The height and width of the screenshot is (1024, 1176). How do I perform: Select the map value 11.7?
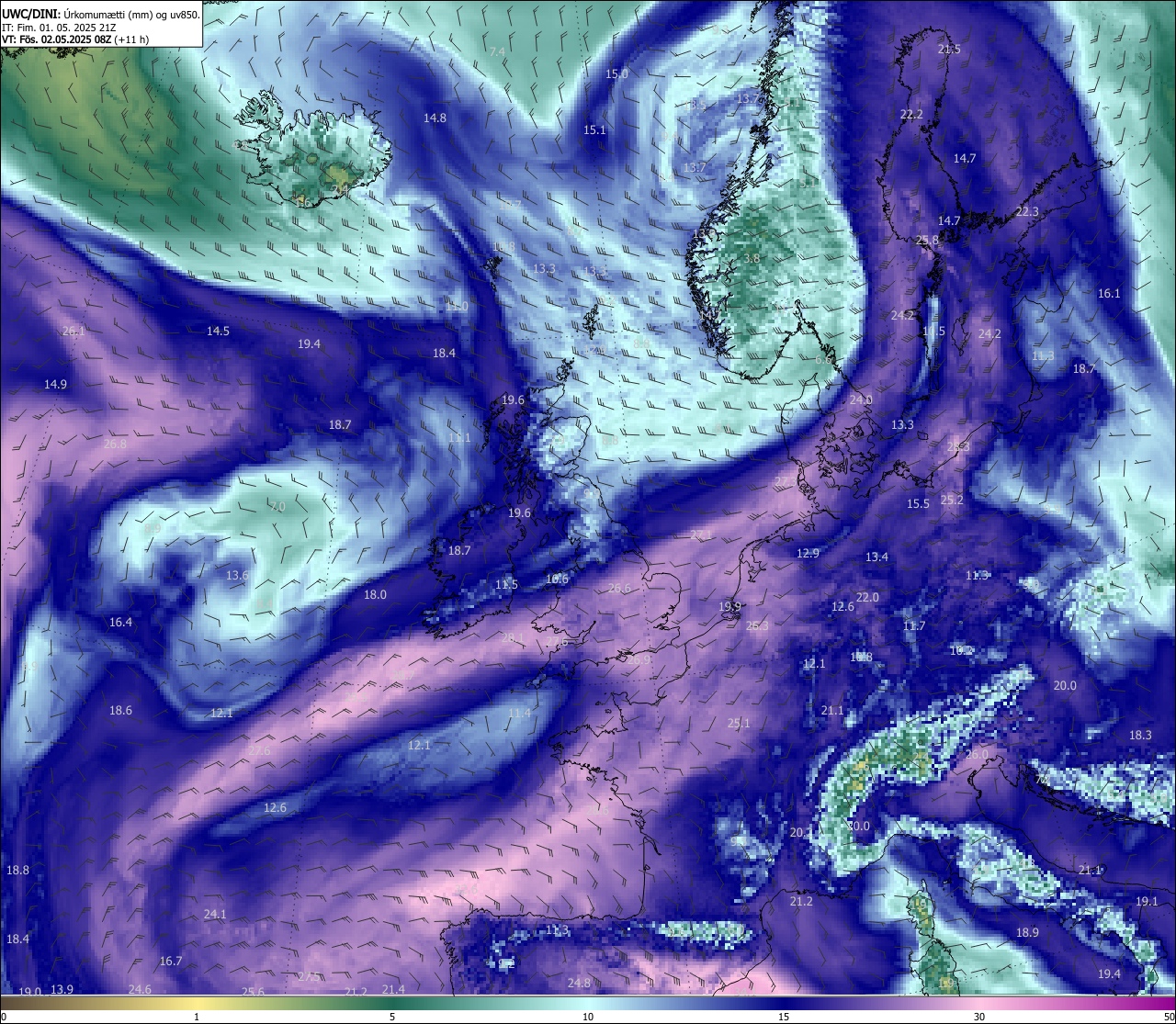pos(913,626)
